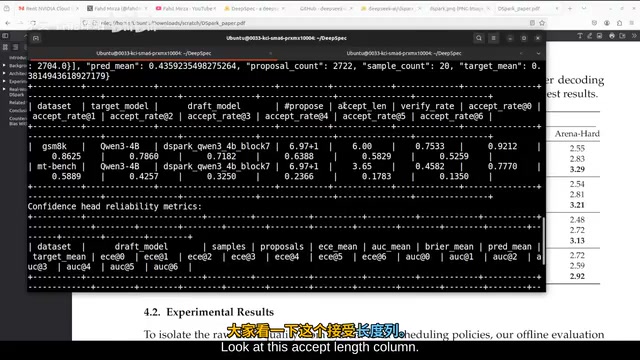
Task: Maximize the DeepSpec terminal window
Action: (x=524, y=38)
